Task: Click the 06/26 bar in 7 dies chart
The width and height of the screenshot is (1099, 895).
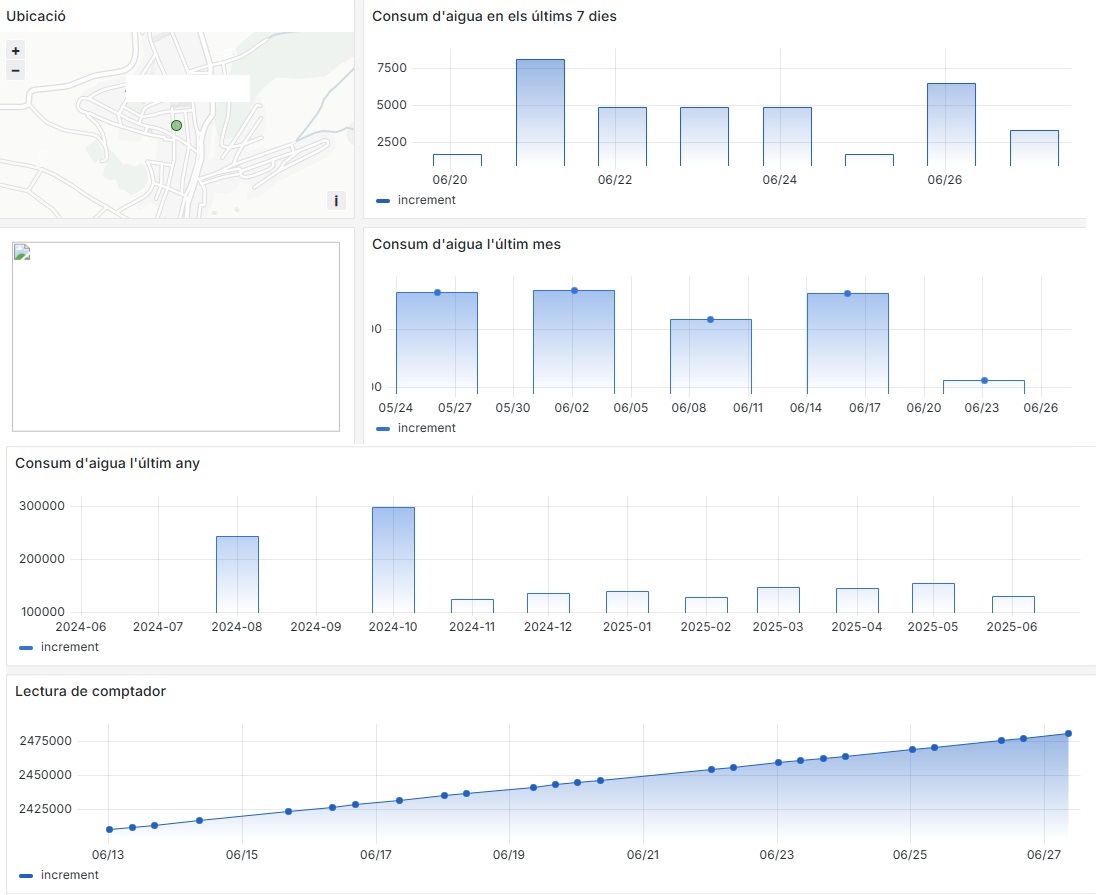Action: pyautogui.click(x=951, y=124)
